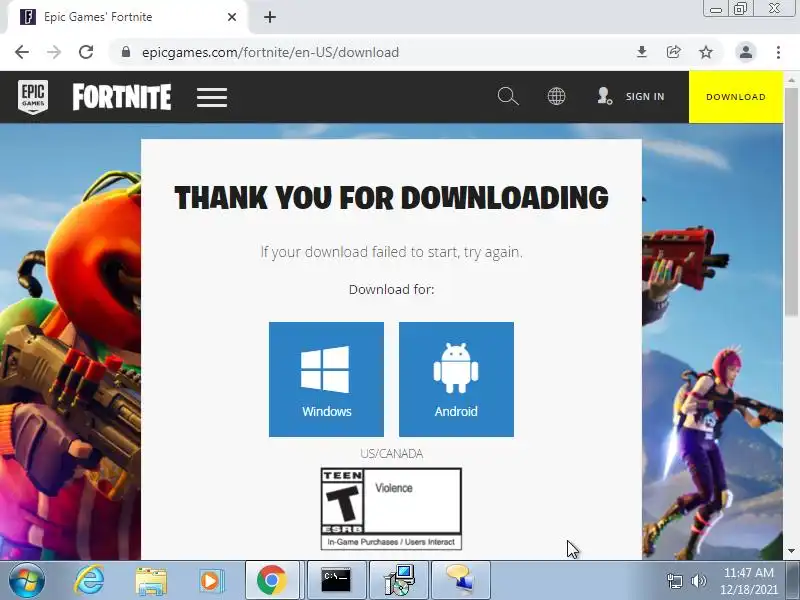Close the Epic Games' Fortnite tab

[x=232, y=17]
